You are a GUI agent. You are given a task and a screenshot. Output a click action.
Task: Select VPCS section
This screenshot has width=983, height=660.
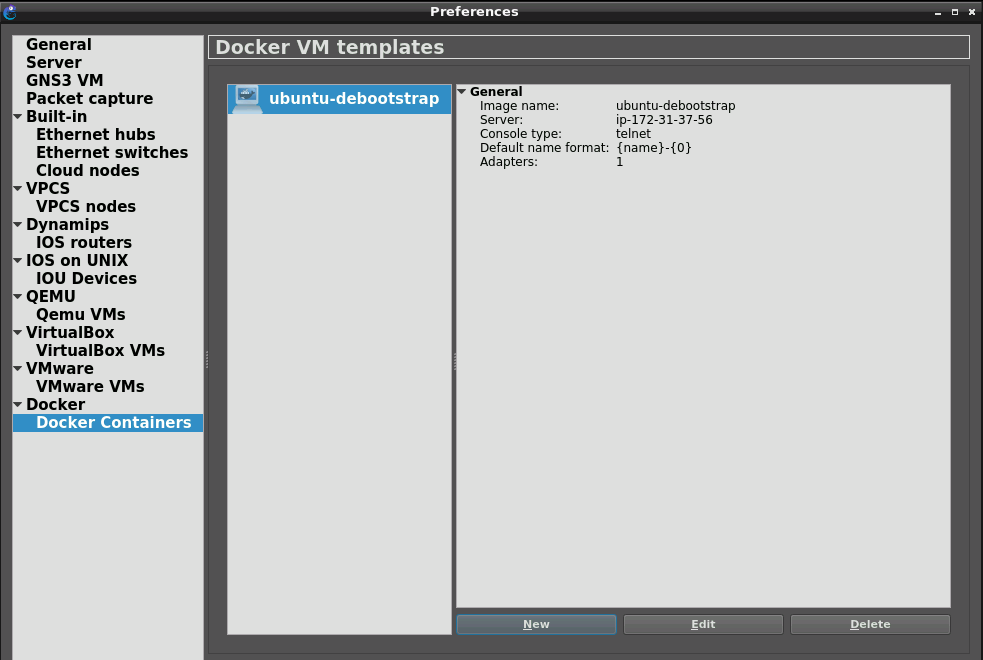pos(48,189)
